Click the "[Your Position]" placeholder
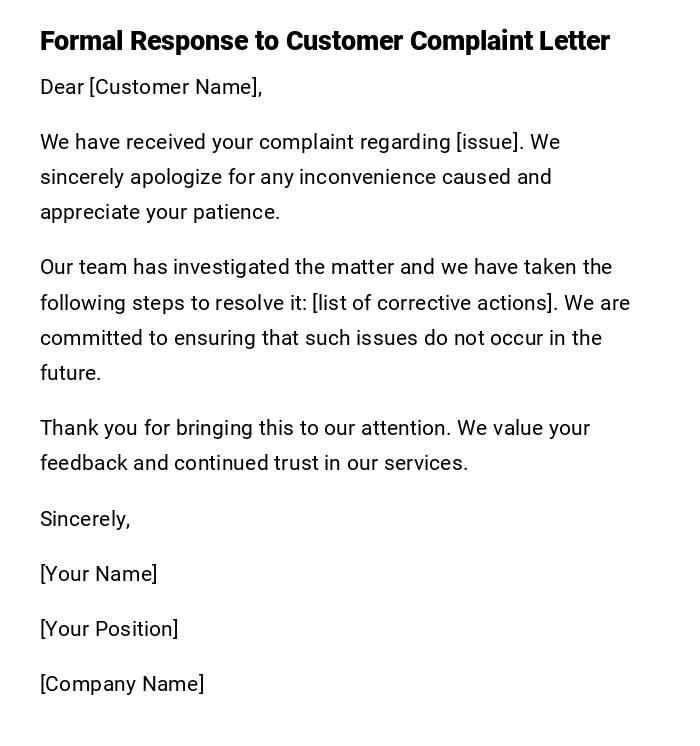700x746 pixels. [109, 629]
